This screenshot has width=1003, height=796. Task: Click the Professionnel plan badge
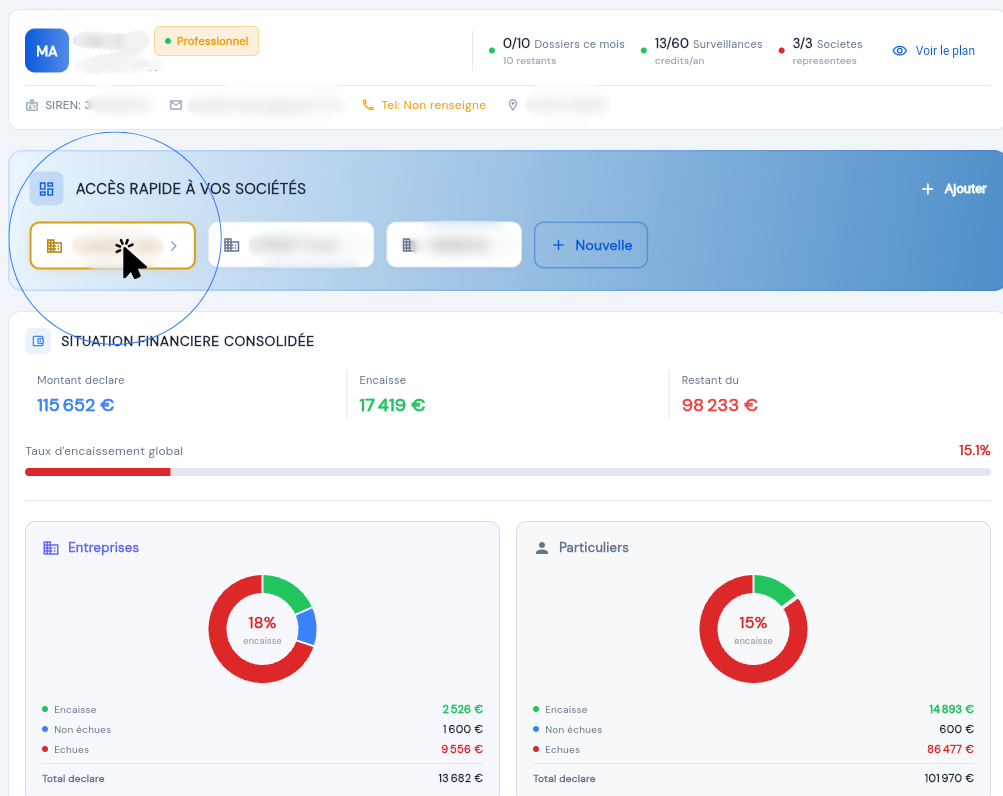206,41
